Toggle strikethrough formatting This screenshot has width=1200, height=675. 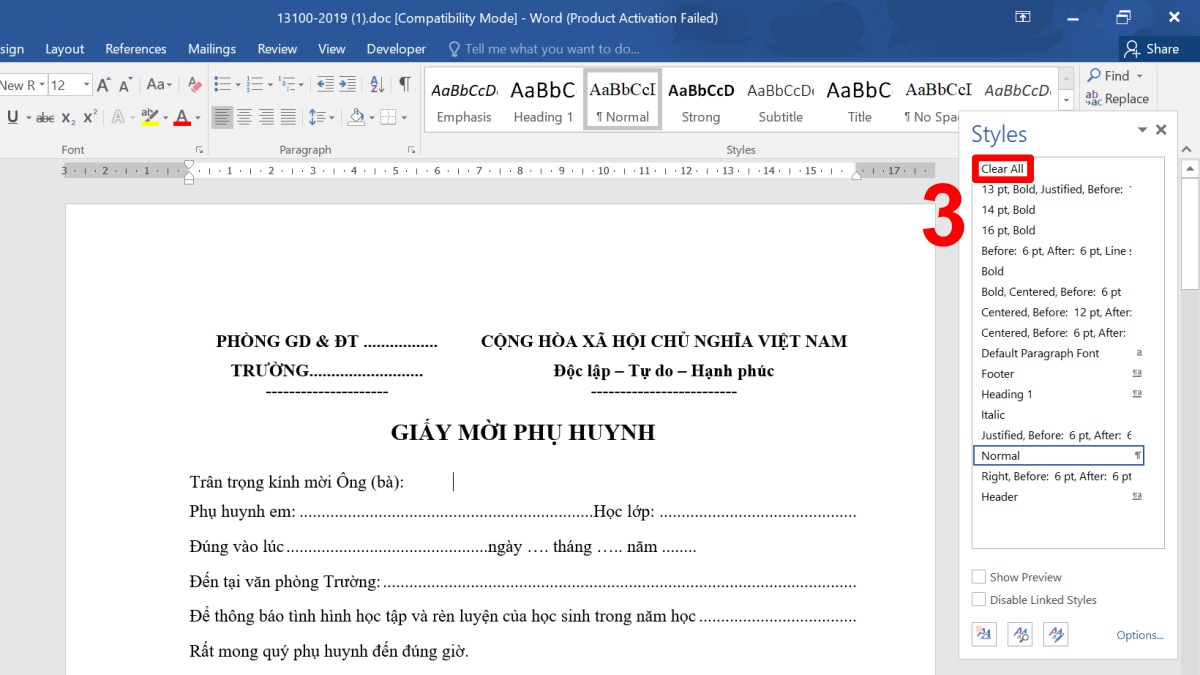45,117
